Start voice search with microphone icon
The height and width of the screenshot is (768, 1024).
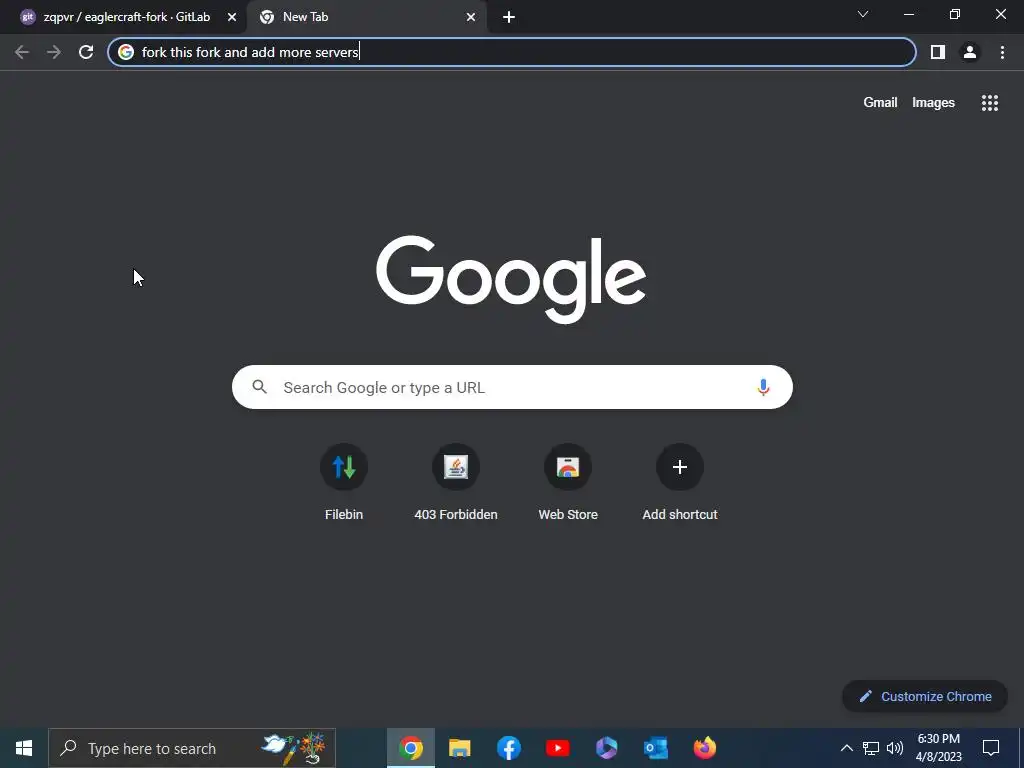pos(763,387)
